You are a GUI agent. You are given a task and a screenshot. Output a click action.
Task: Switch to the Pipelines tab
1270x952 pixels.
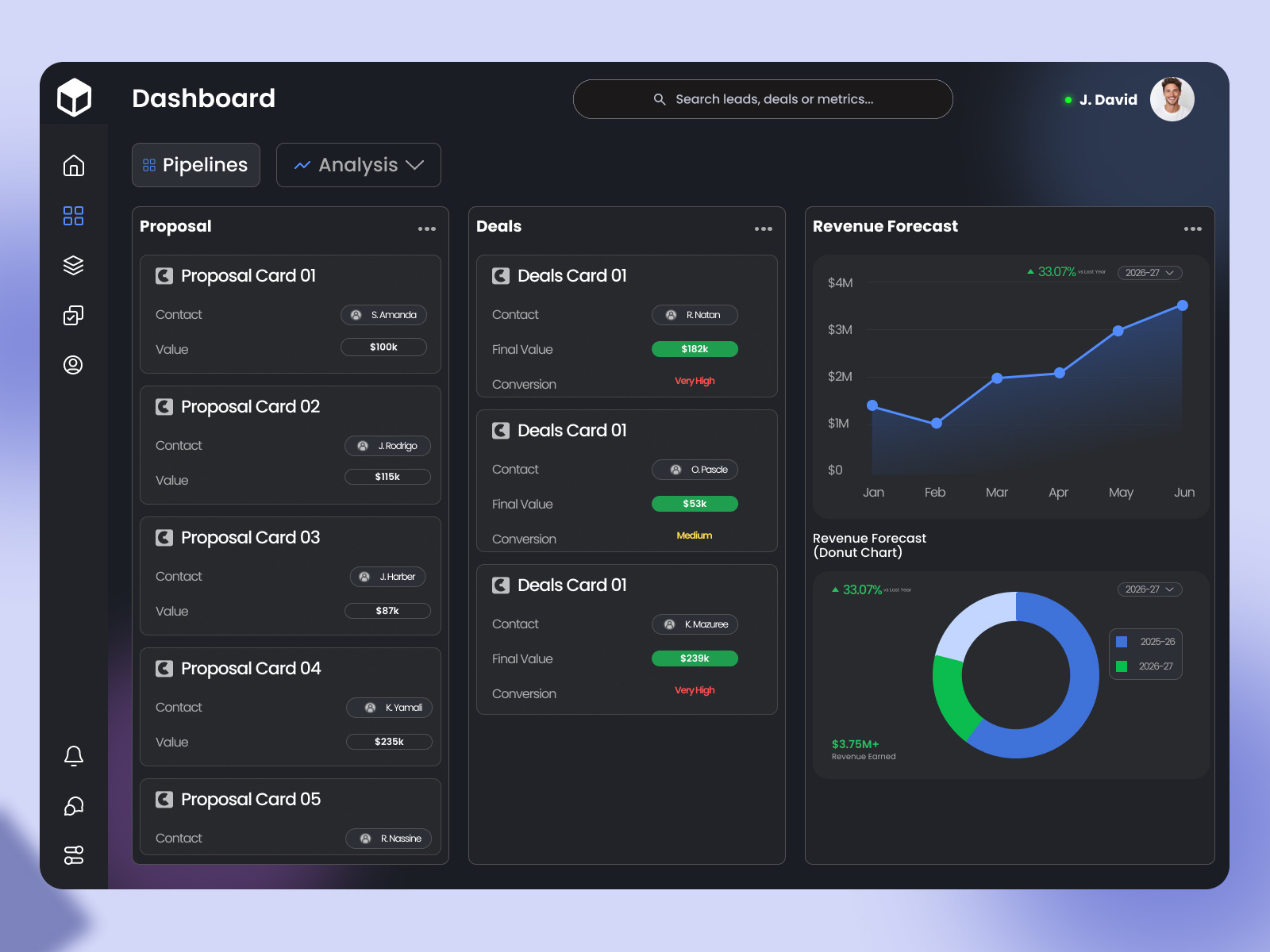coord(196,165)
